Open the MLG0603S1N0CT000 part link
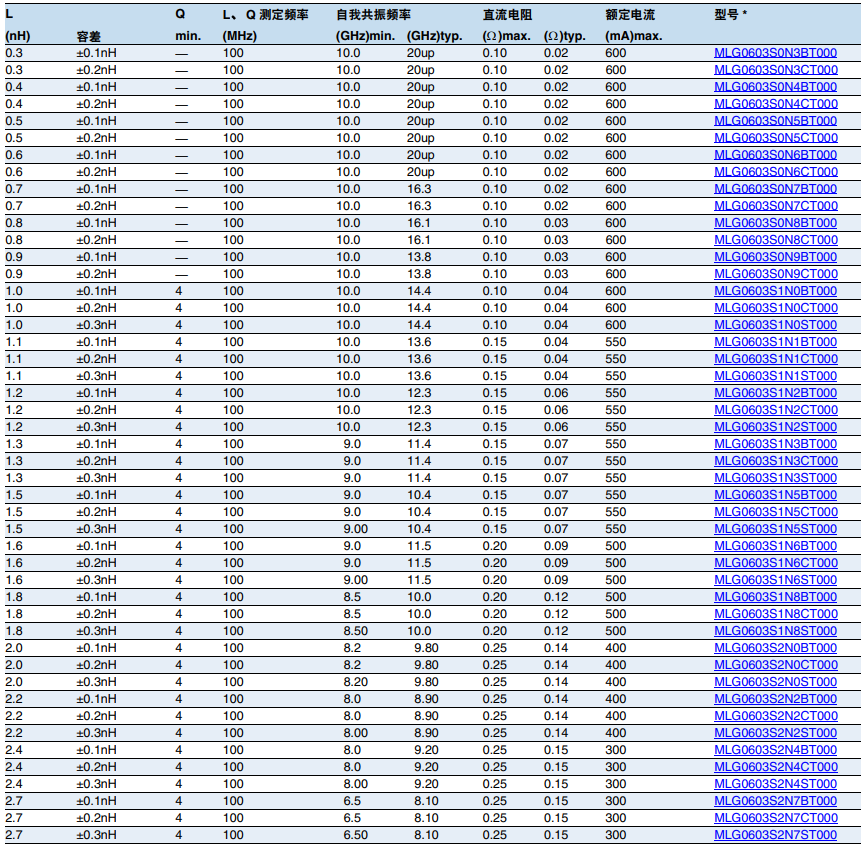The width and height of the screenshot is (865, 845). [x=776, y=308]
